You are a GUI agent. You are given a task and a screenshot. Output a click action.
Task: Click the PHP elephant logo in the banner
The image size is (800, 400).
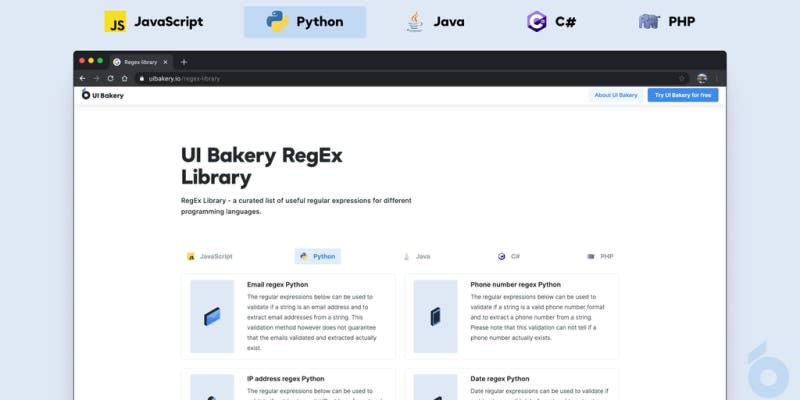[x=649, y=21]
